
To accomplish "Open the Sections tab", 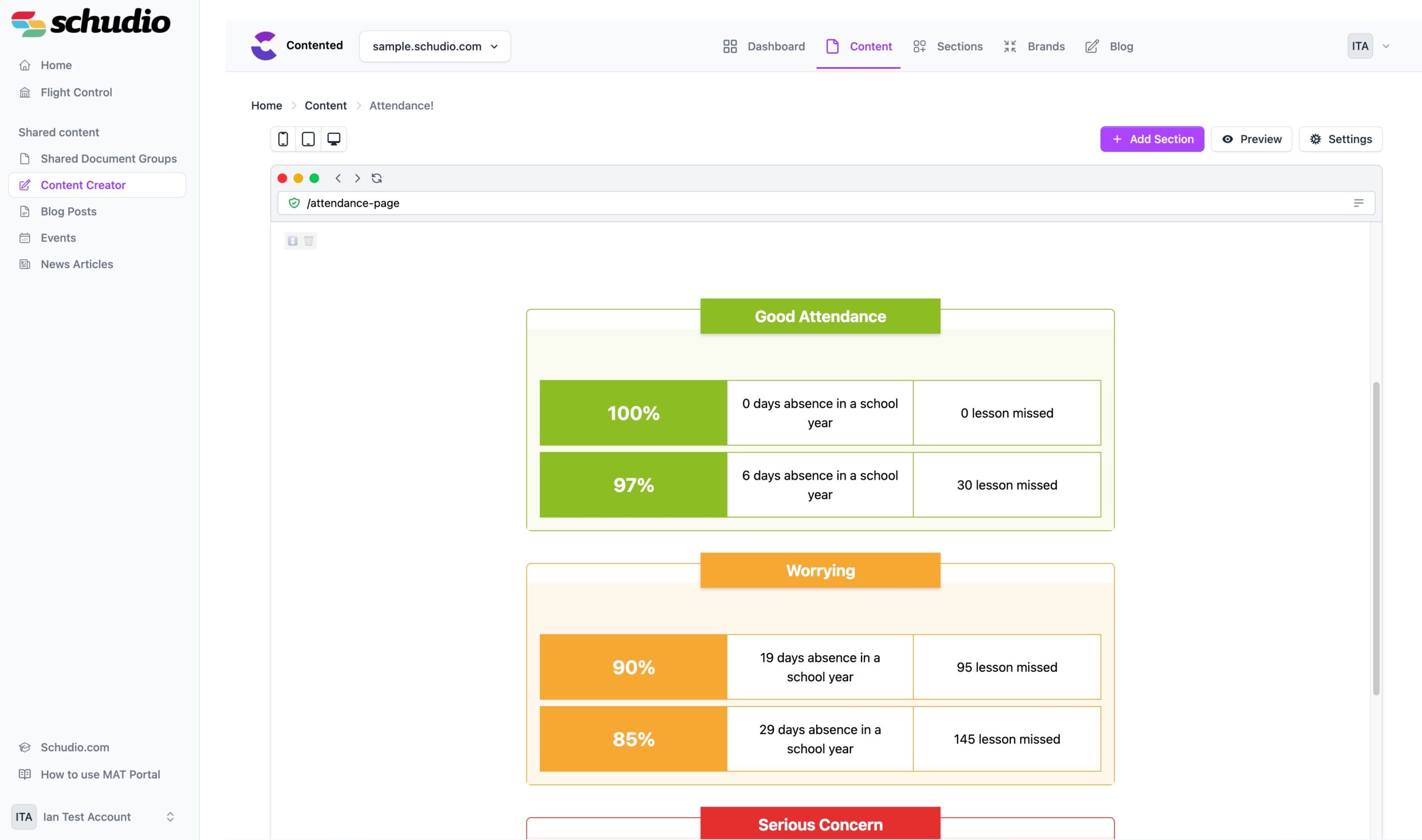I will tap(948, 47).
